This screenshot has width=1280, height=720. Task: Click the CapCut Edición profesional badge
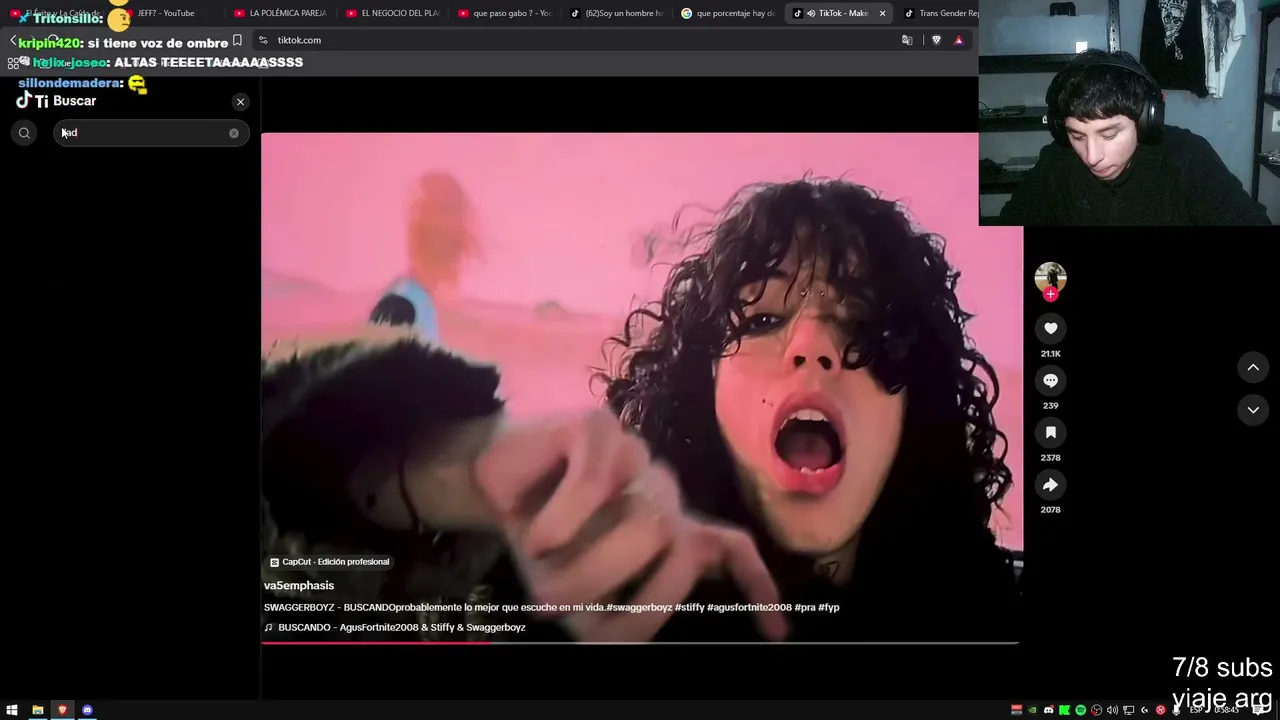coord(329,562)
